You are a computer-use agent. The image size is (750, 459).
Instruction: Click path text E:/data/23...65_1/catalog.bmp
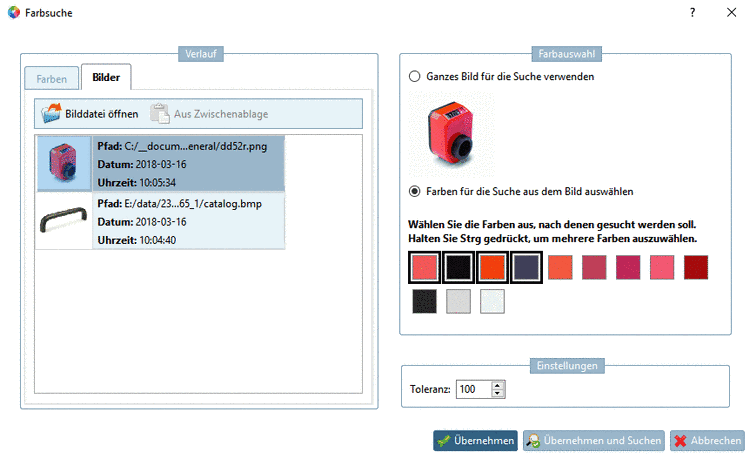click(x=193, y=204)
